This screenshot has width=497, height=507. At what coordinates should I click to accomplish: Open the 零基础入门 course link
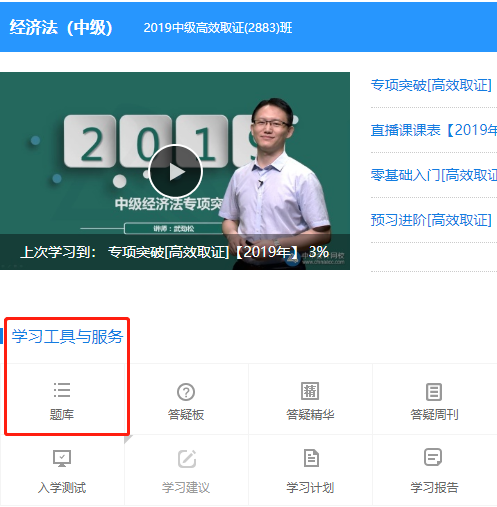(434, 175)
